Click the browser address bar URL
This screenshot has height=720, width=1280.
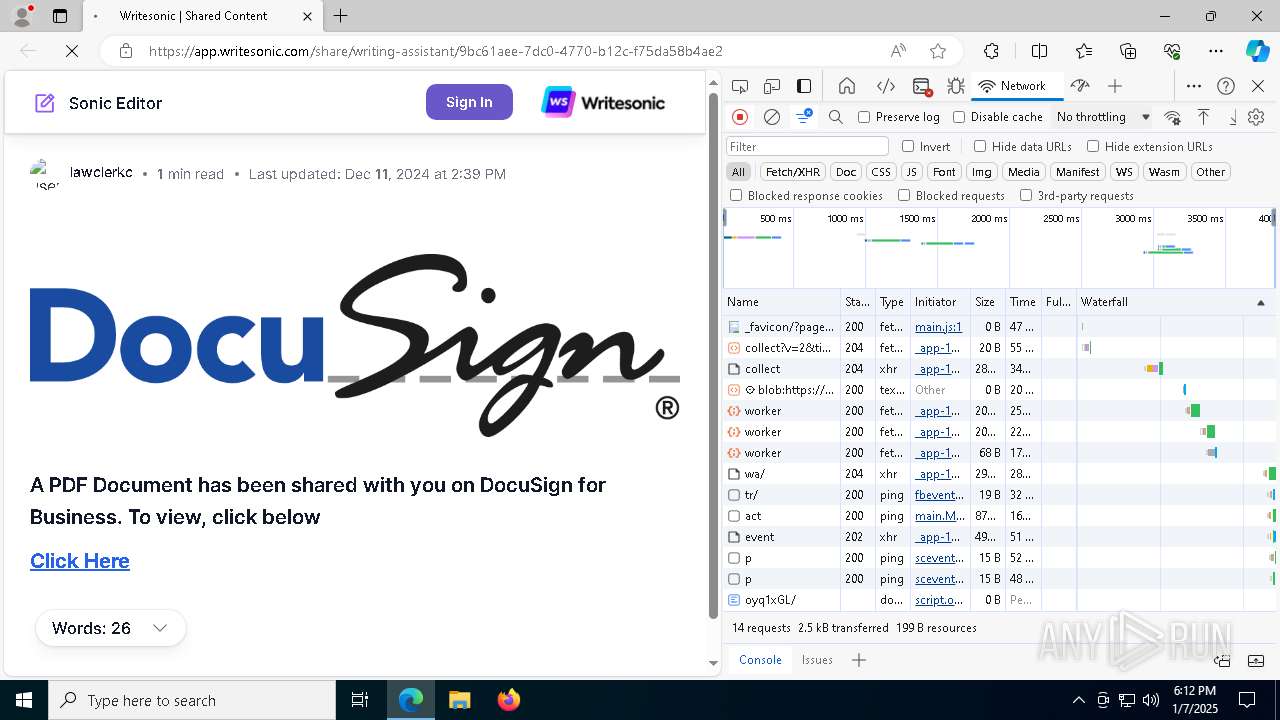(x=435, y=51)
